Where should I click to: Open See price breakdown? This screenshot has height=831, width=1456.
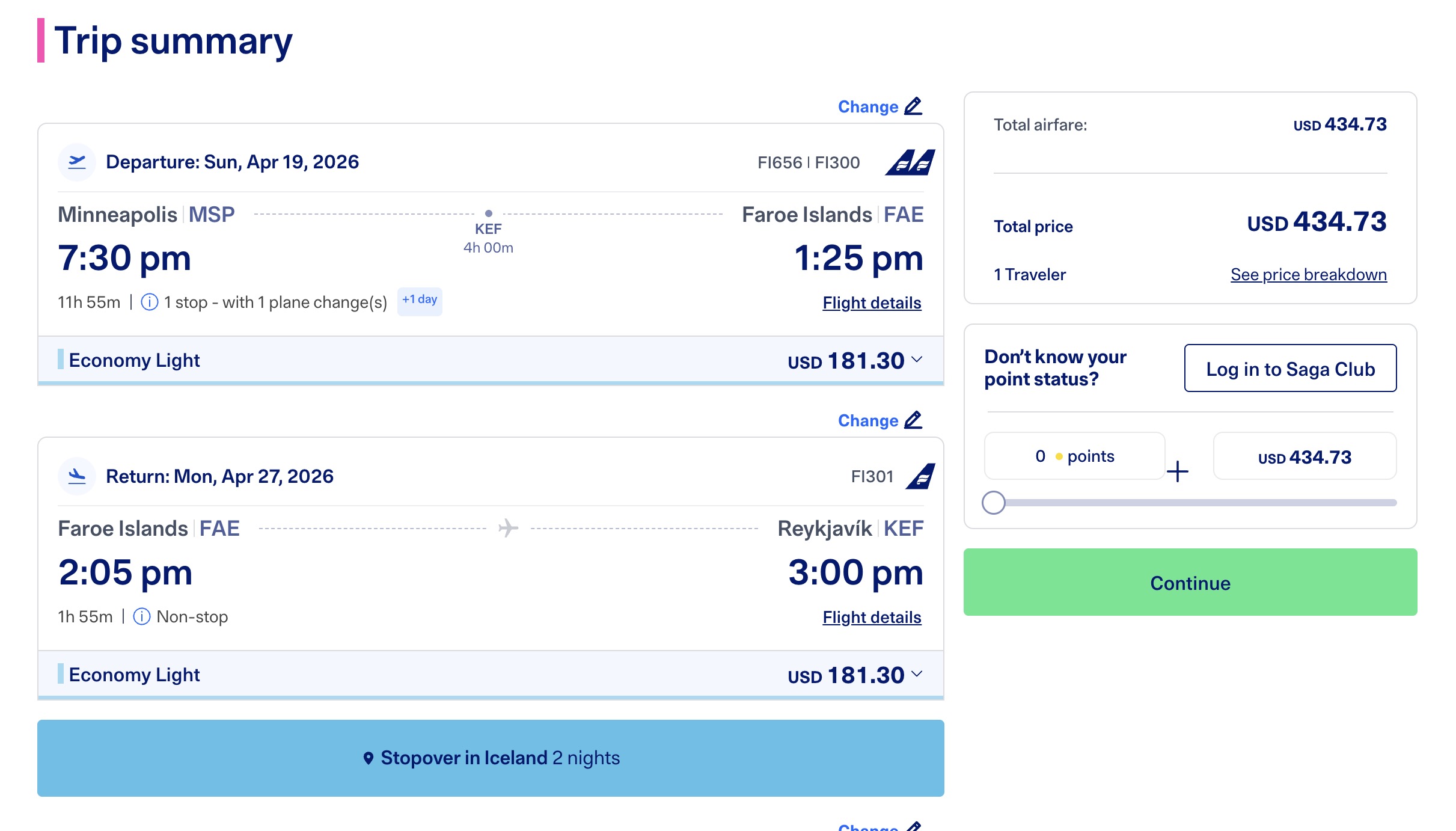(1308, 274)
